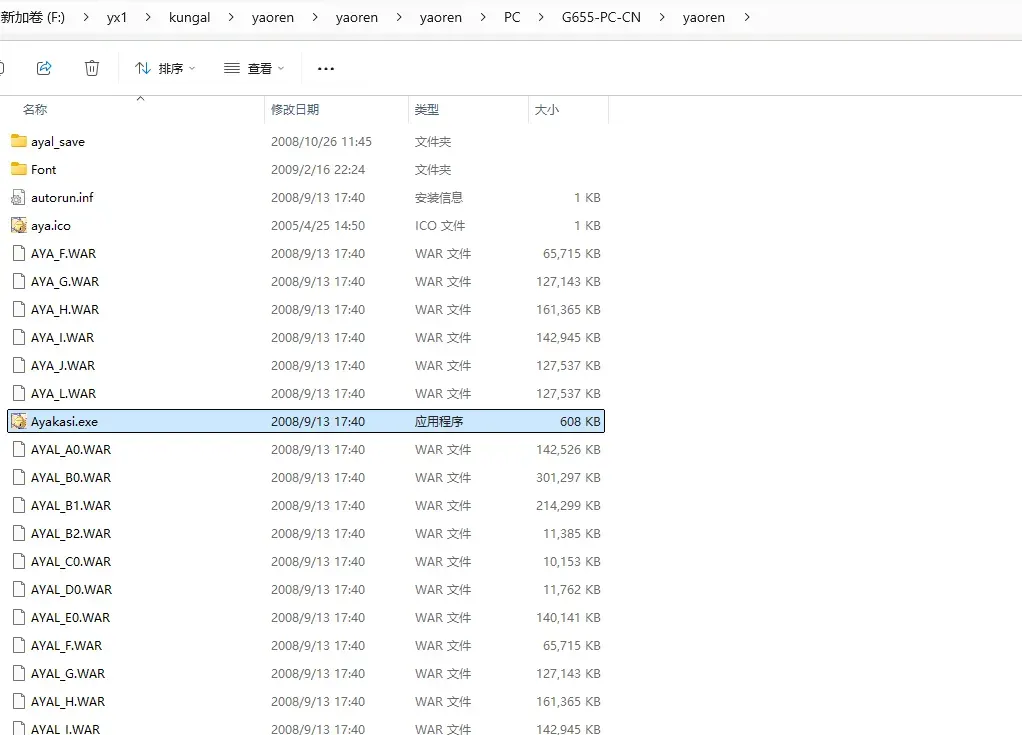The image size is (1022, 735).
Task: Select the aya.ico file icon
Action: [19, 225]
